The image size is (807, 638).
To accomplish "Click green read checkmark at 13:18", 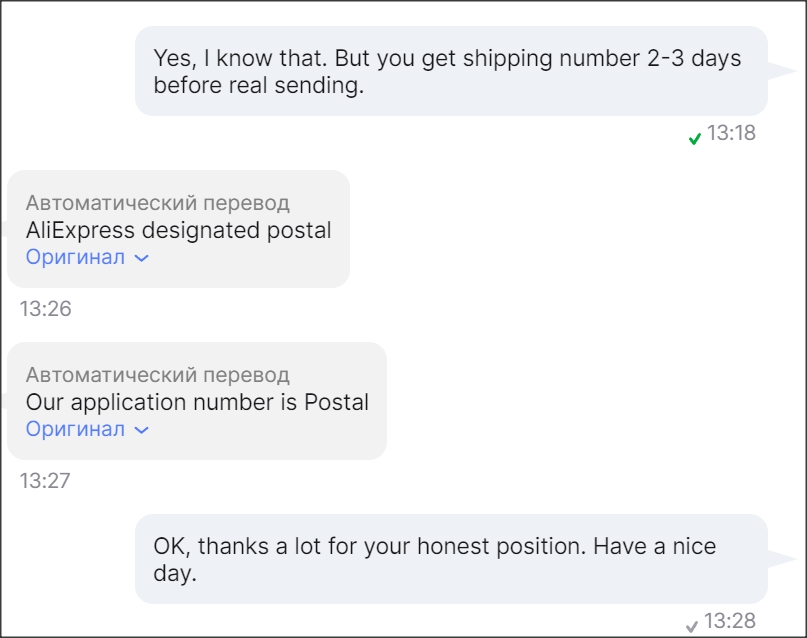I will click(694, 138).
